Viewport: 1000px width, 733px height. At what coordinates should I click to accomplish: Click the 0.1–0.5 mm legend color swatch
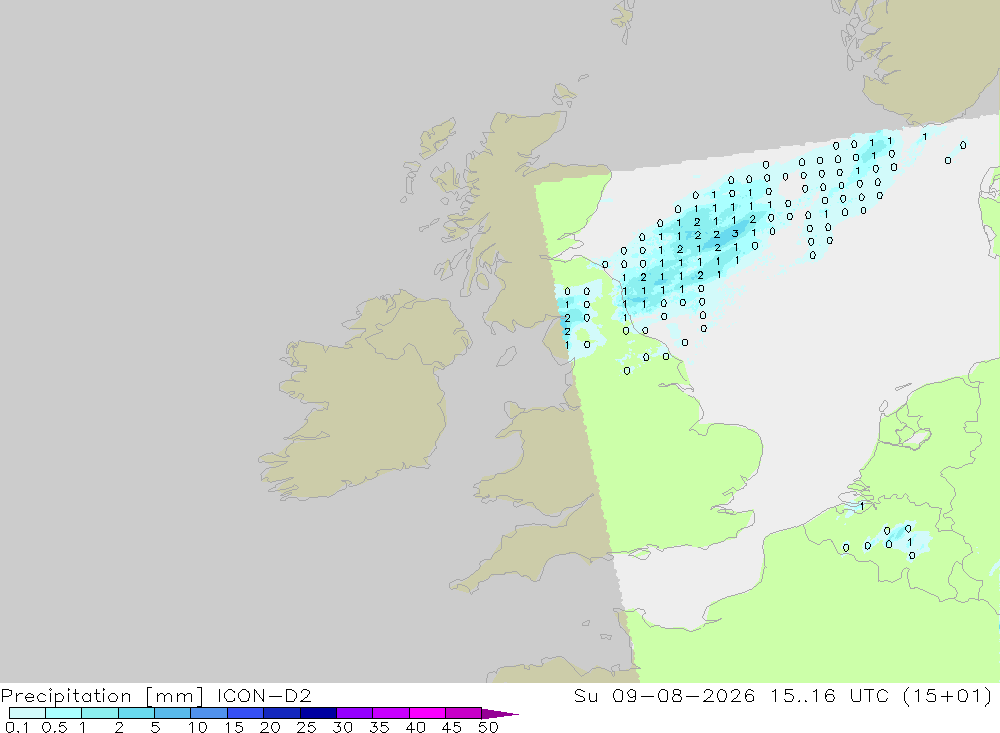[x=27, y=713]
